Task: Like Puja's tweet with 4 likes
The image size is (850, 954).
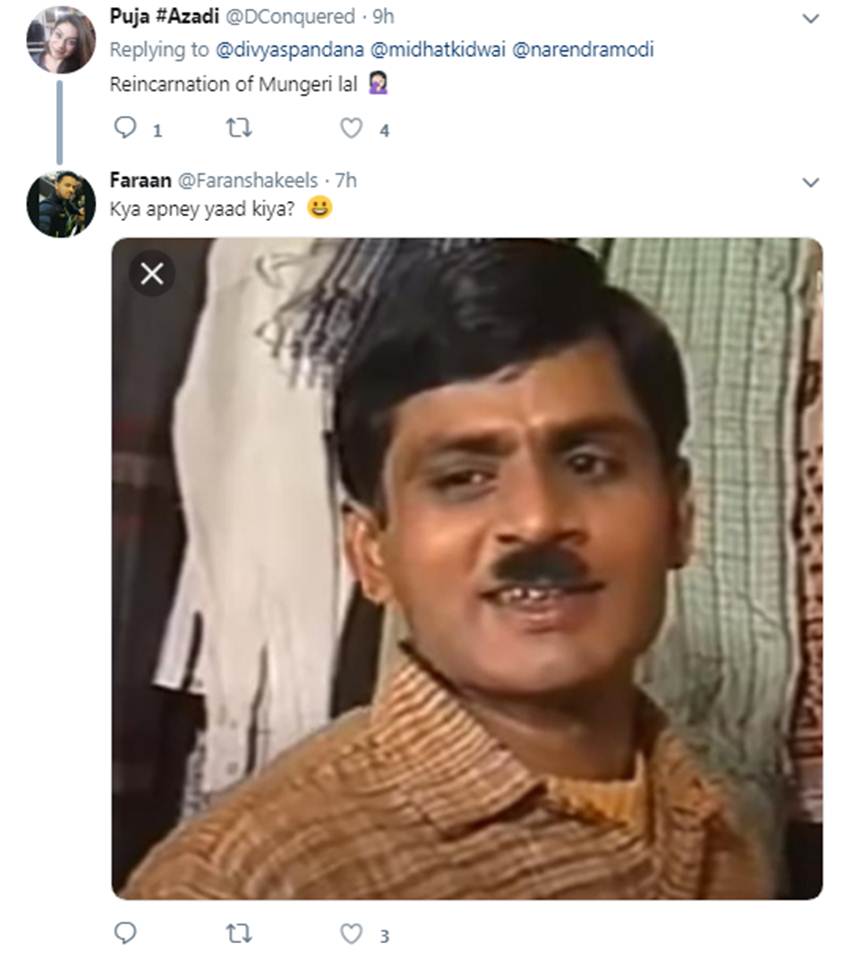Action: pyautogui.click(x=351, y=128)
